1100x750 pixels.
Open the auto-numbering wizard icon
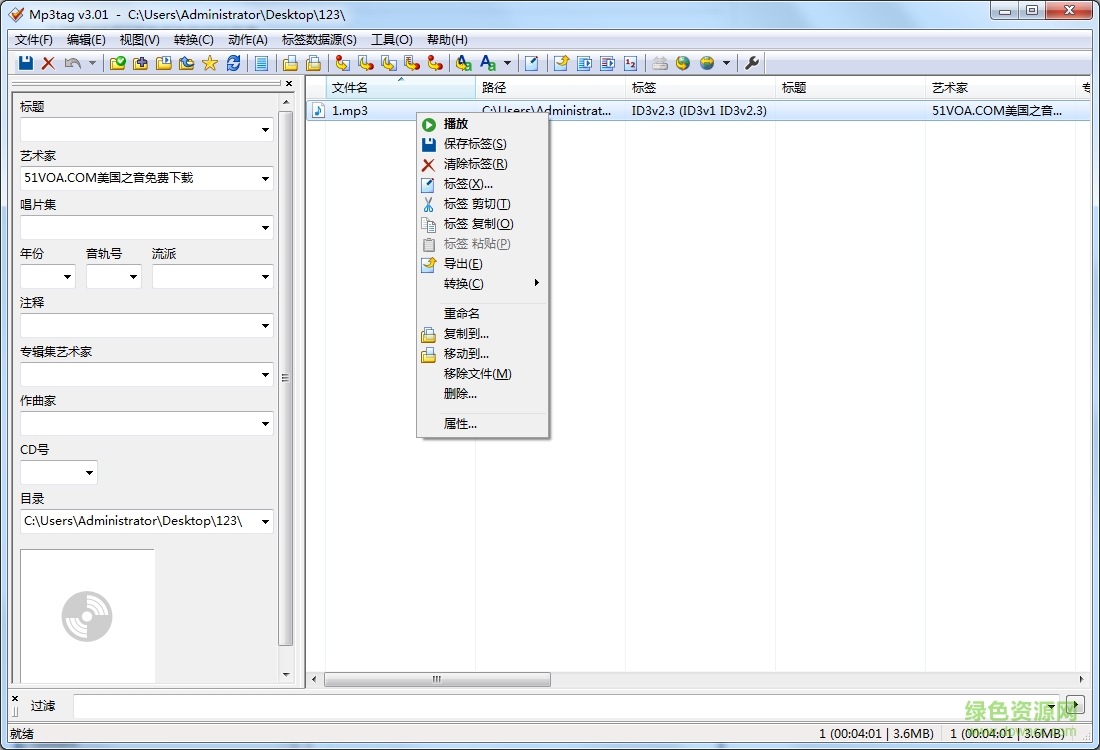[x=630, y=62]
